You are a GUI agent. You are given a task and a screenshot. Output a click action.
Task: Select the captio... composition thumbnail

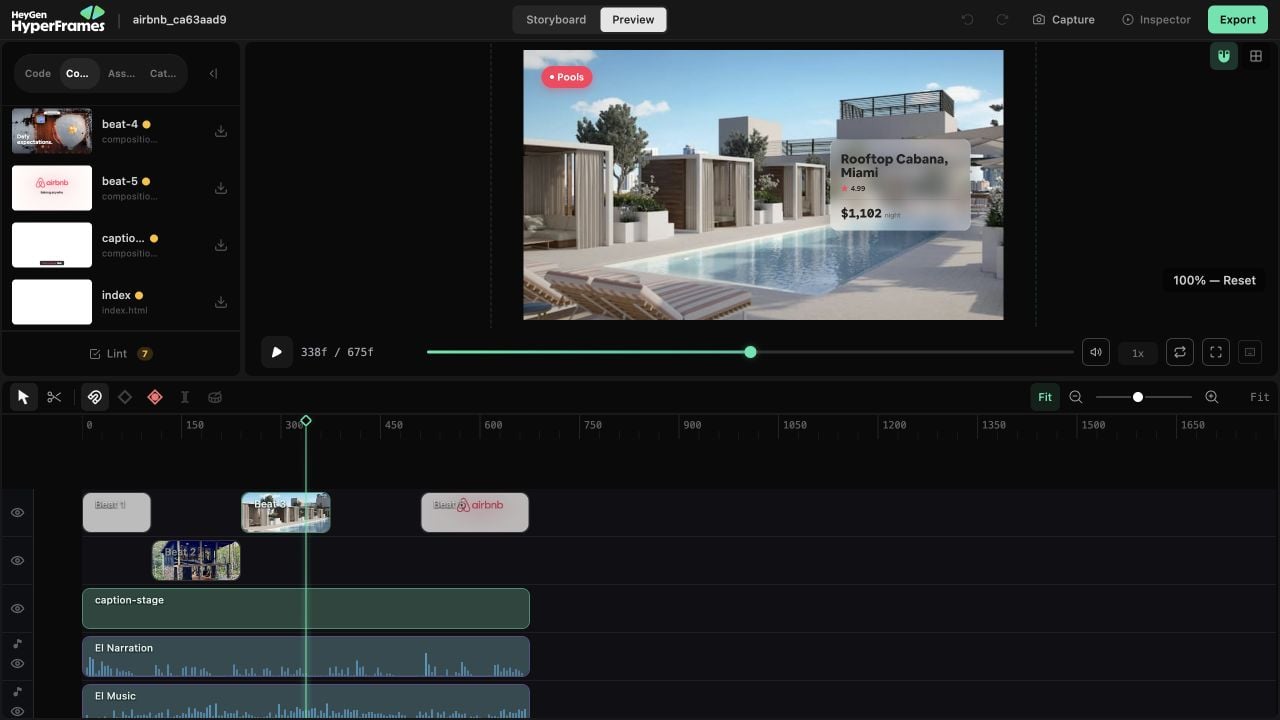(52, 245)
